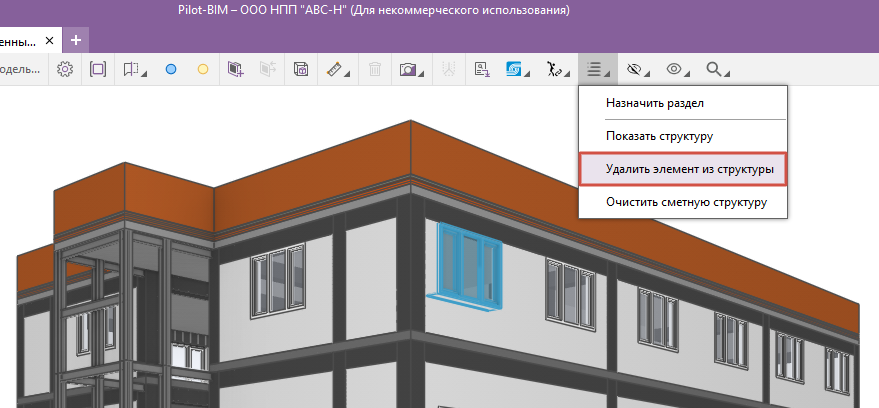879x408 pixels.
Task: Click the 'одель...' toolbar button
Action: (20, 70)
